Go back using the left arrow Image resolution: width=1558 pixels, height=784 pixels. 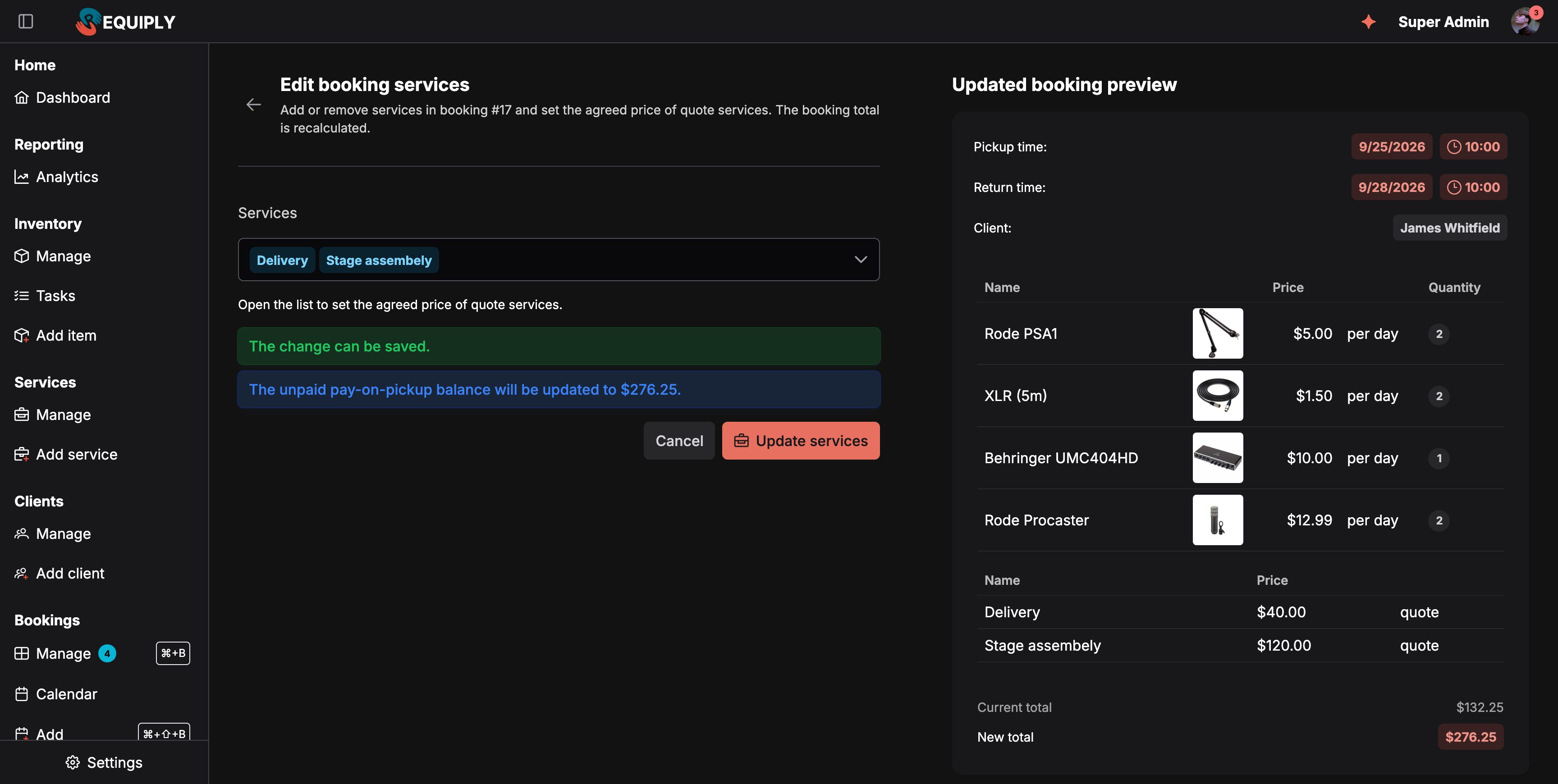(x=253, y=105)
